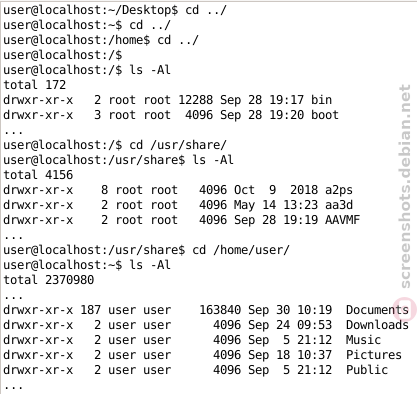Click the 163840 size value
This screenshot has width=417, height=394.
click(x=220, y=310)
